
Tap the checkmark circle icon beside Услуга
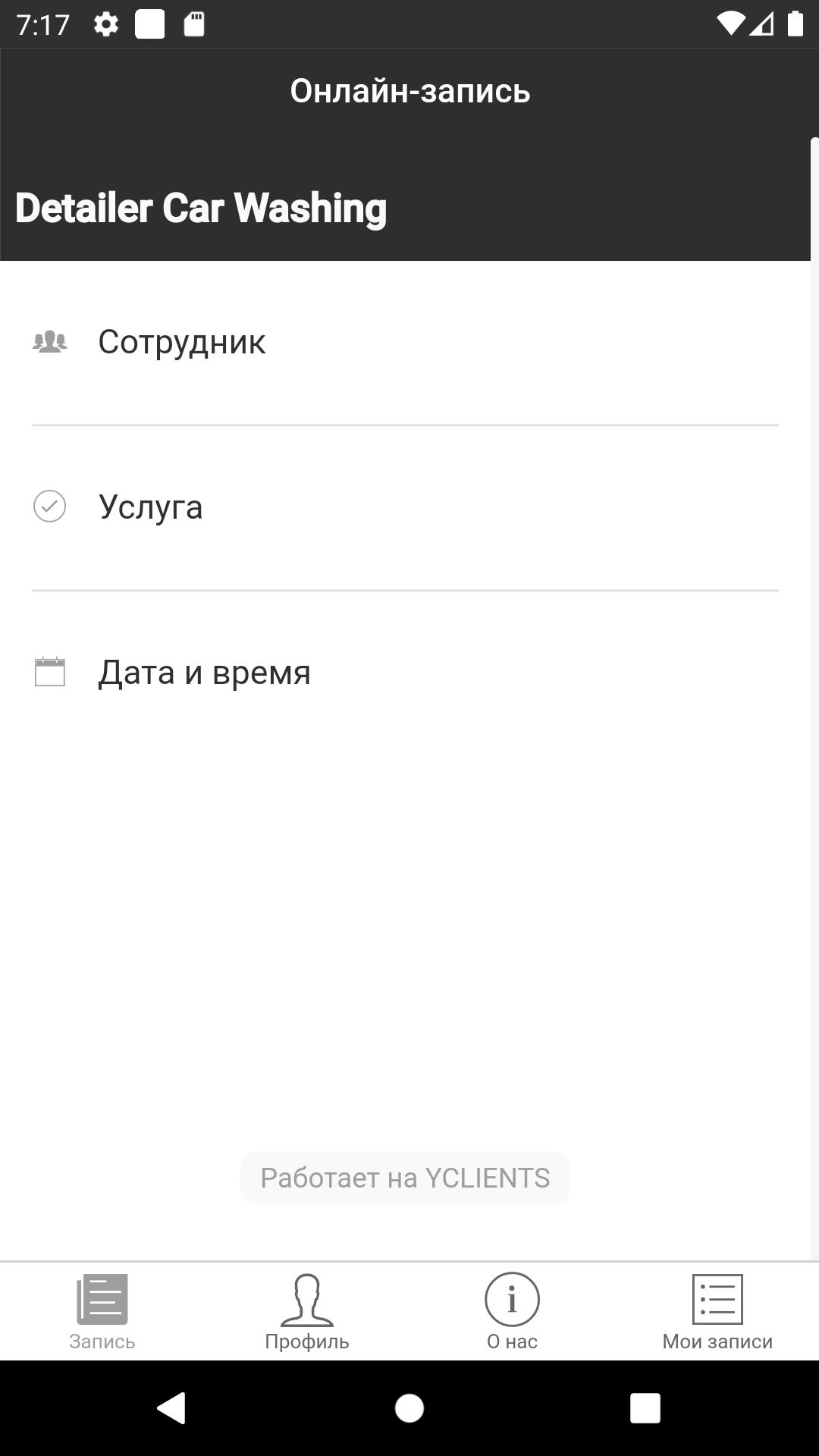click(50, 507)
